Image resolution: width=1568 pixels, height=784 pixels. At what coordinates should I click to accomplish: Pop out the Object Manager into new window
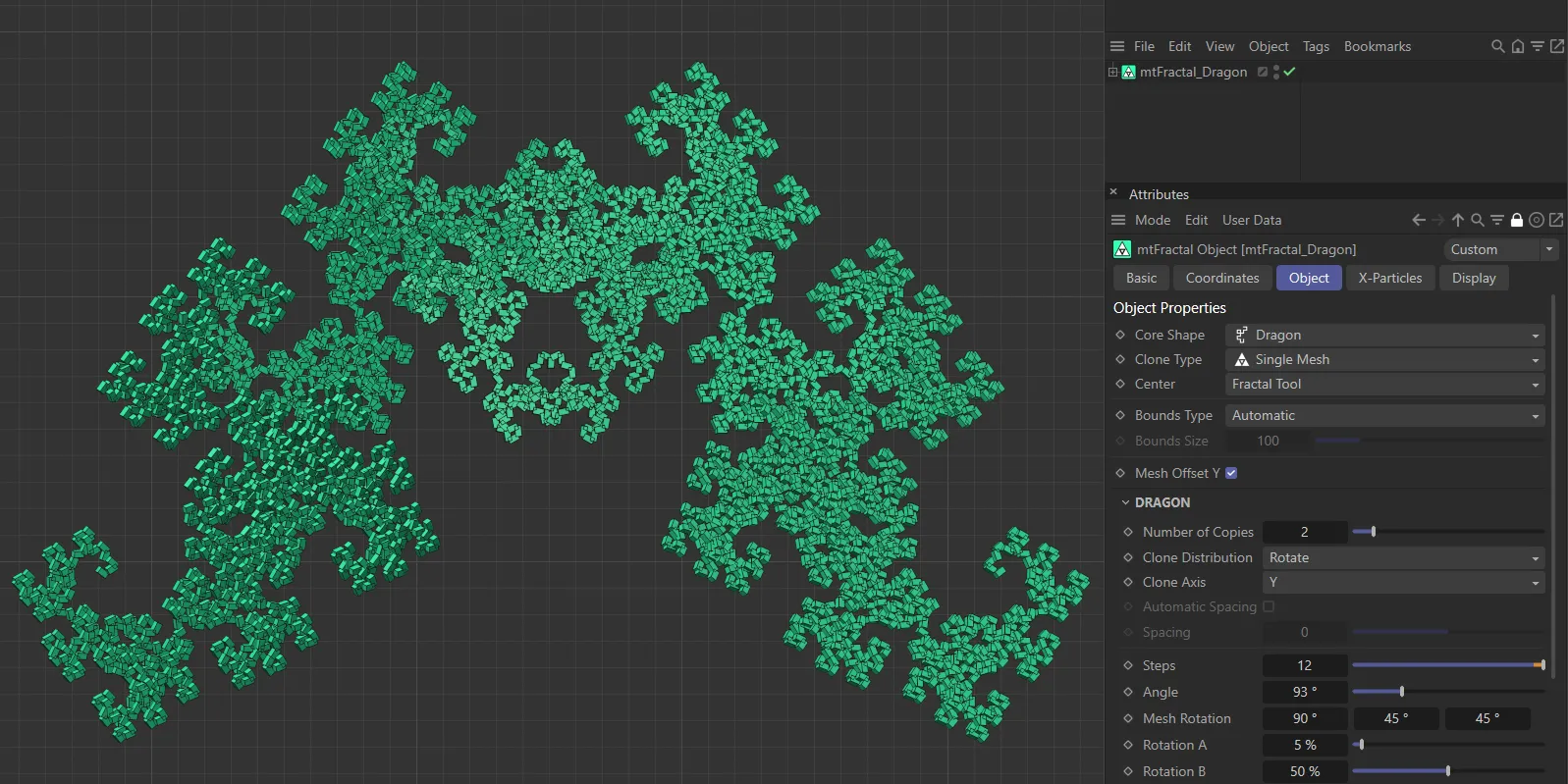tap(1557, 46)
